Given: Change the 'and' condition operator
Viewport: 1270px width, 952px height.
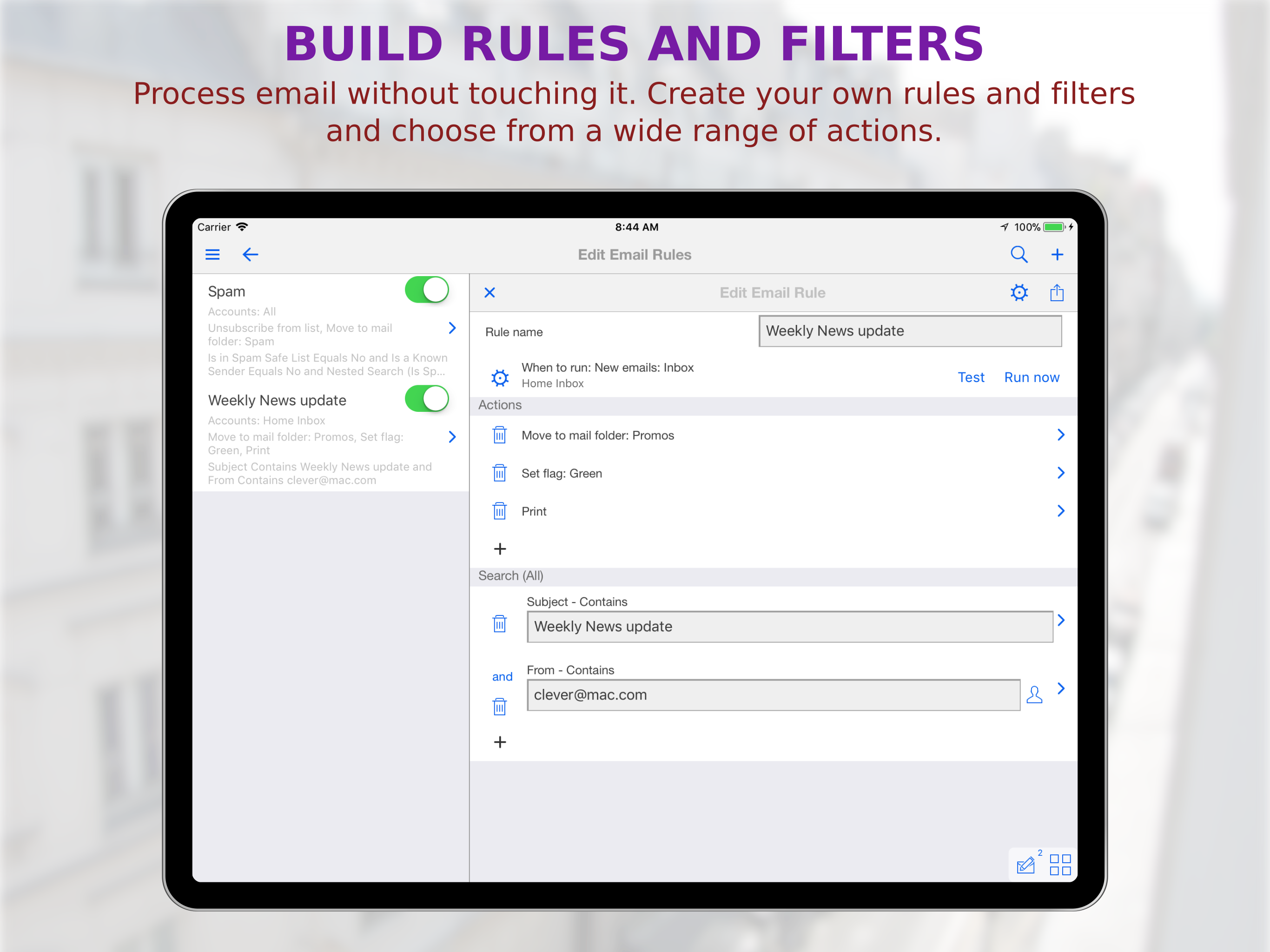Looking at the screenshot, I should coord(502,676).
